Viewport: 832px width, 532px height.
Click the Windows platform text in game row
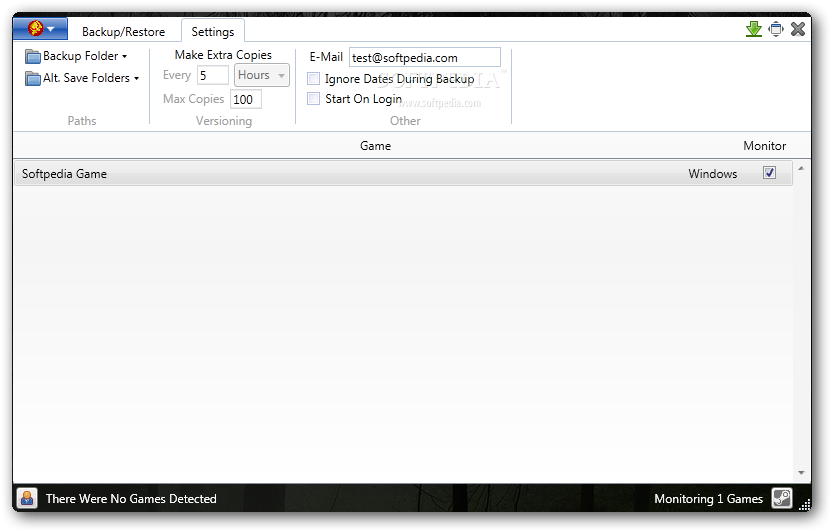(713, 174)
